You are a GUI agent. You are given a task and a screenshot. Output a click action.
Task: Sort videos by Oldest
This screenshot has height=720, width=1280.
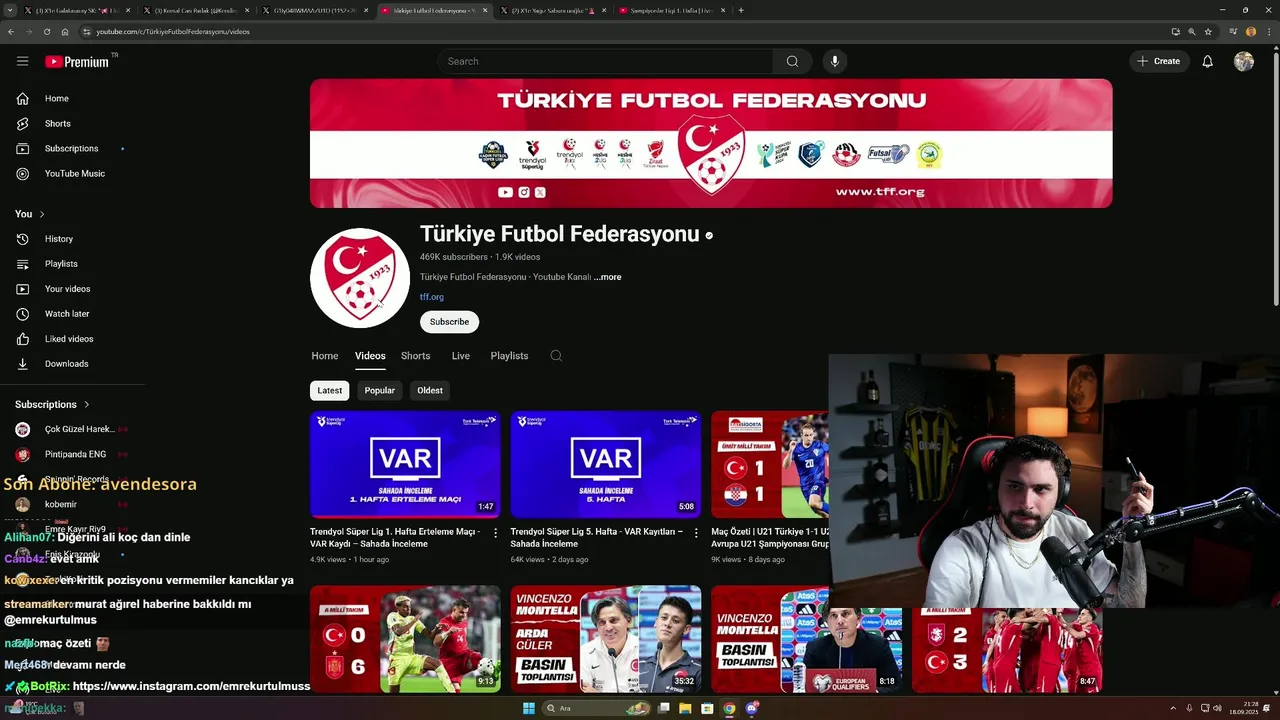[x=430, y=390]
